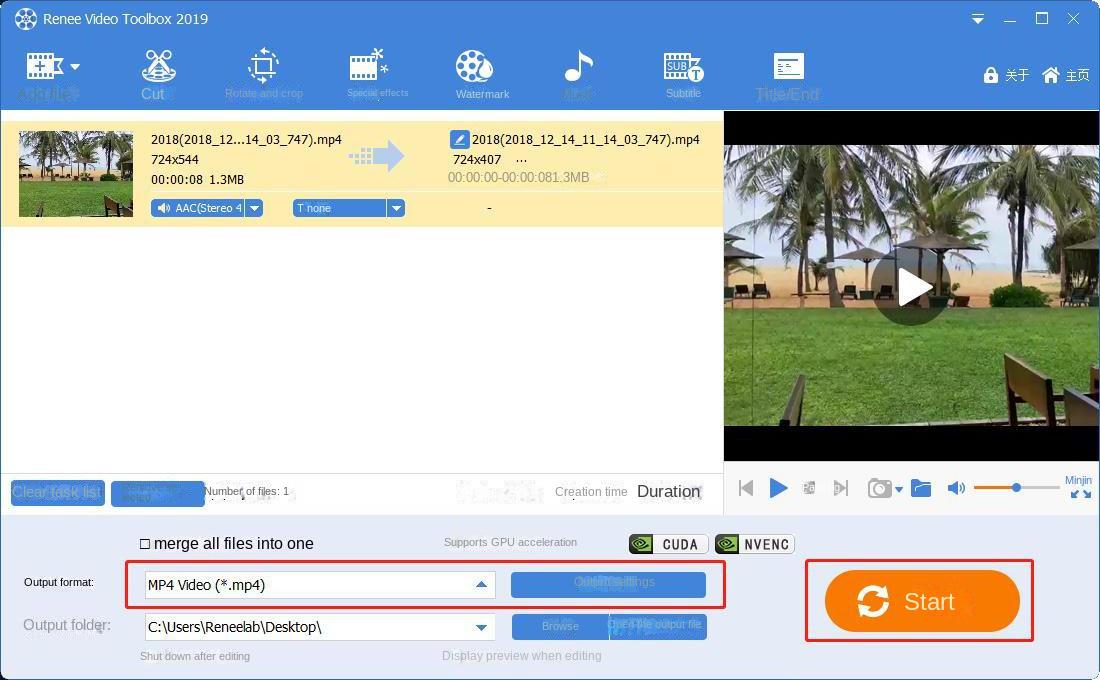Take a snapshot with the camera icon
The image size is (1100, 680).
tap(879, 488)
